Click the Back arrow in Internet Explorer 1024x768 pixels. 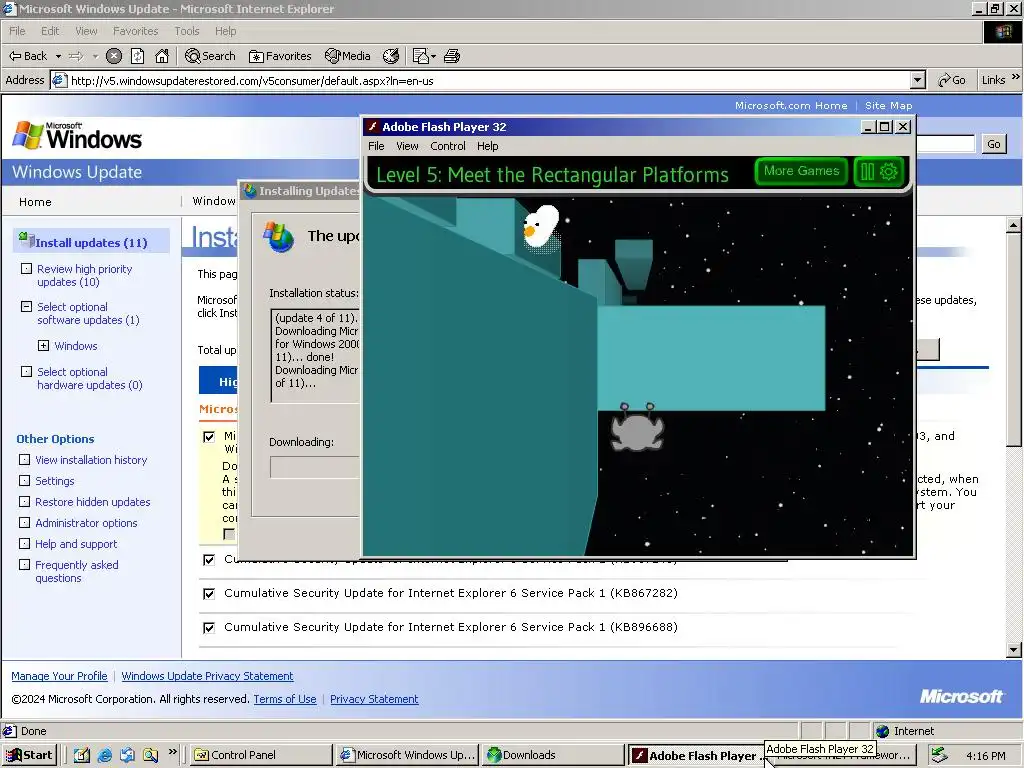pos(27,56)
